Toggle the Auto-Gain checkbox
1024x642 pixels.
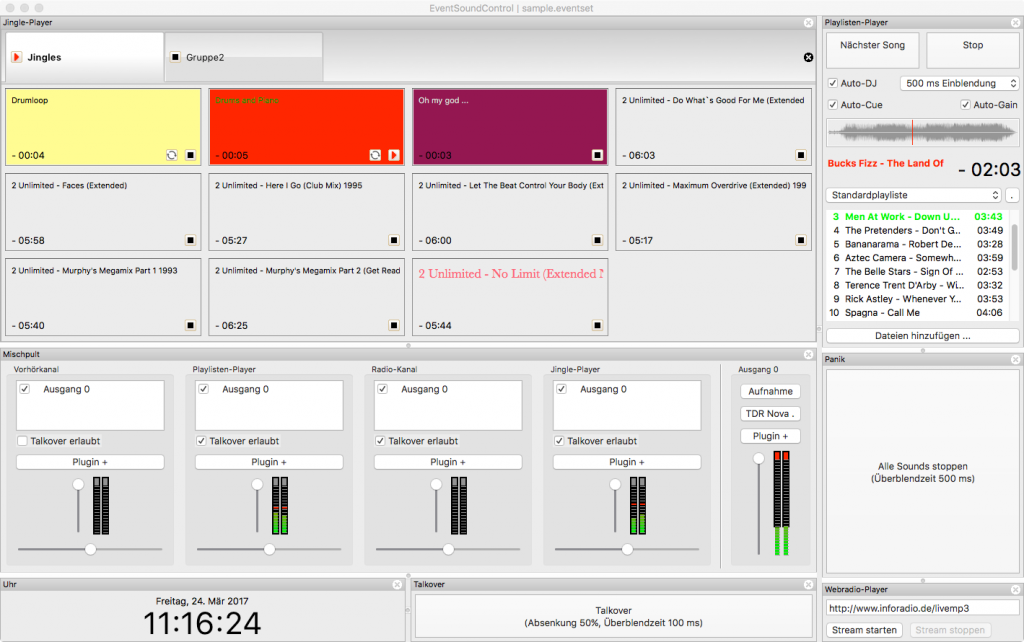pyautogui.click(x=966, y=105)
